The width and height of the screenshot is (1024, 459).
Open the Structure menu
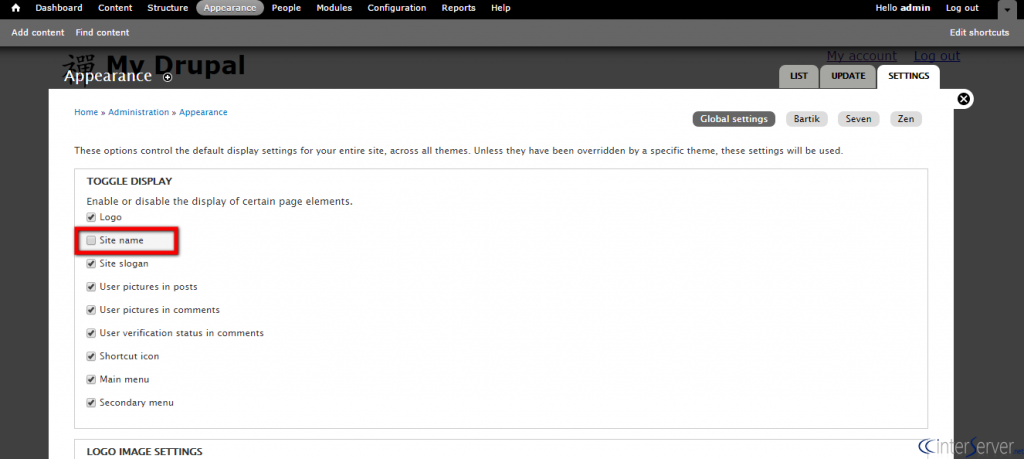[168, 8]
